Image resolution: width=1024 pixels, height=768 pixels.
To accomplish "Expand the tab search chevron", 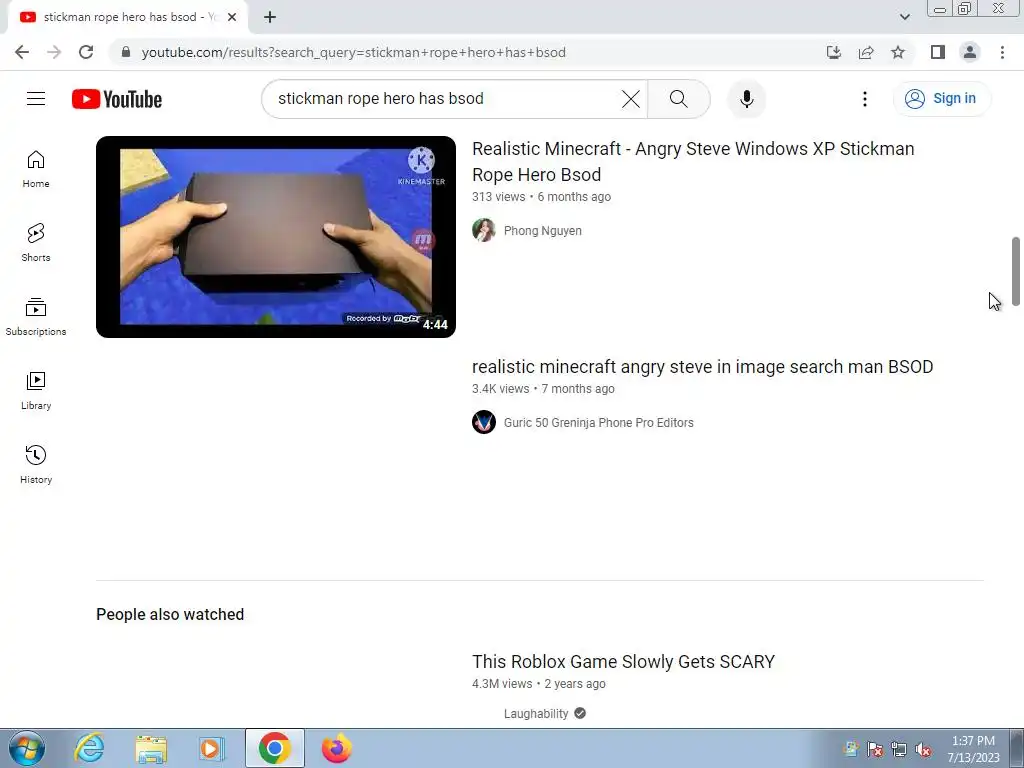I will [x=904, y=17].
